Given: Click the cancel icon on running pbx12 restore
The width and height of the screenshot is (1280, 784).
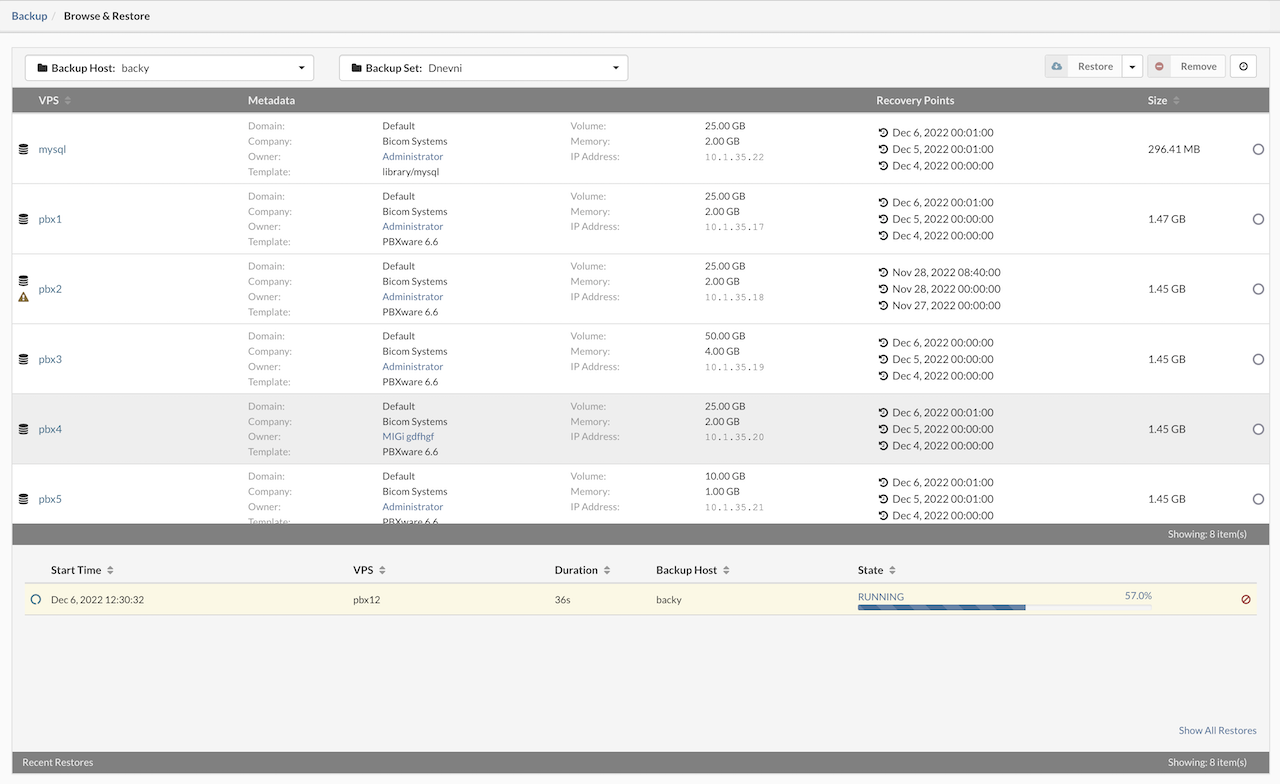Looking at the screenshot, I should point(1246,600).
